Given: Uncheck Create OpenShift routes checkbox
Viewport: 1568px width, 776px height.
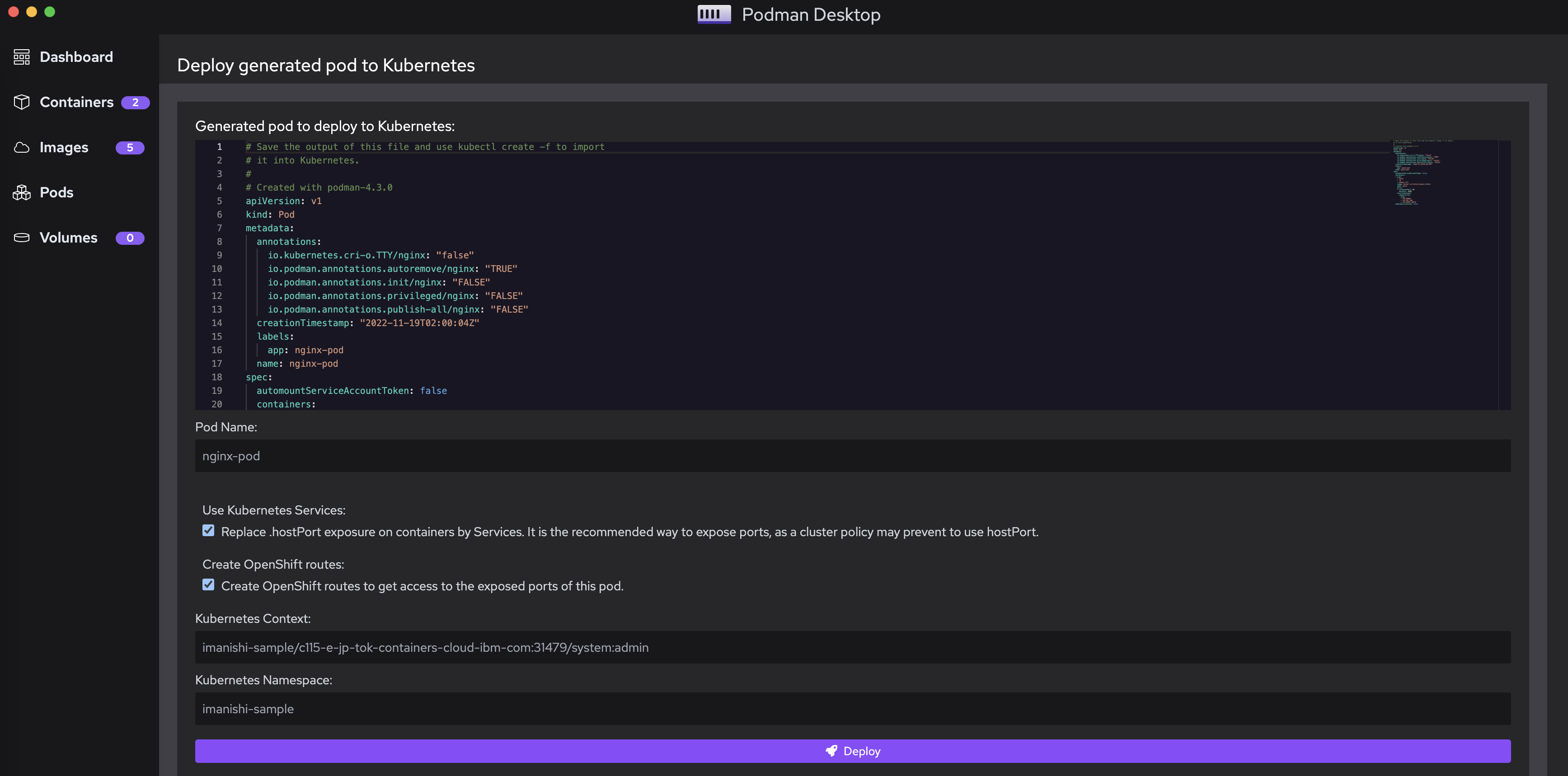Looking at the screenshot, I should 208,585.
